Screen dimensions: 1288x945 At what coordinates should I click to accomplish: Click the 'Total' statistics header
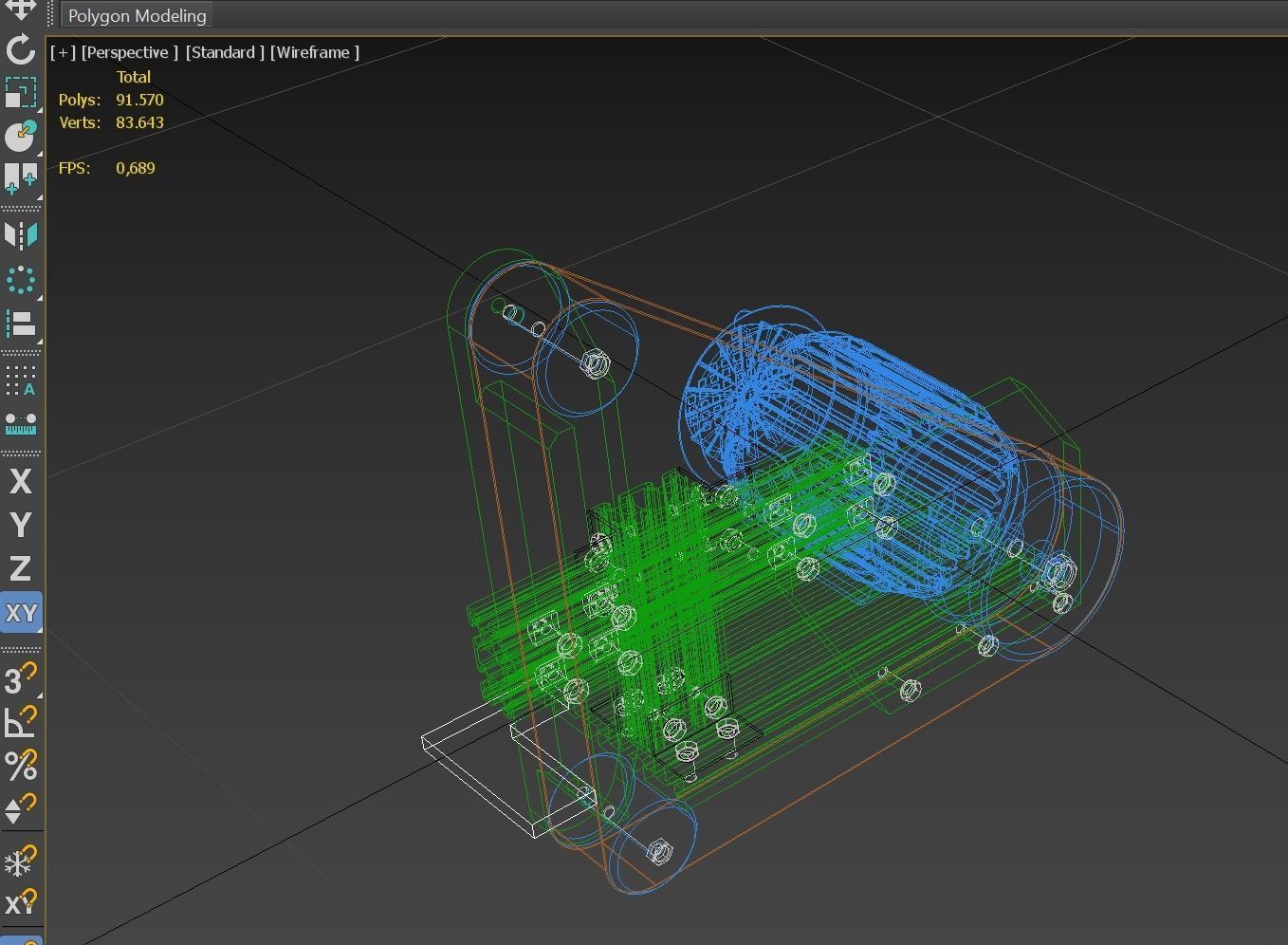pos(134,77)
